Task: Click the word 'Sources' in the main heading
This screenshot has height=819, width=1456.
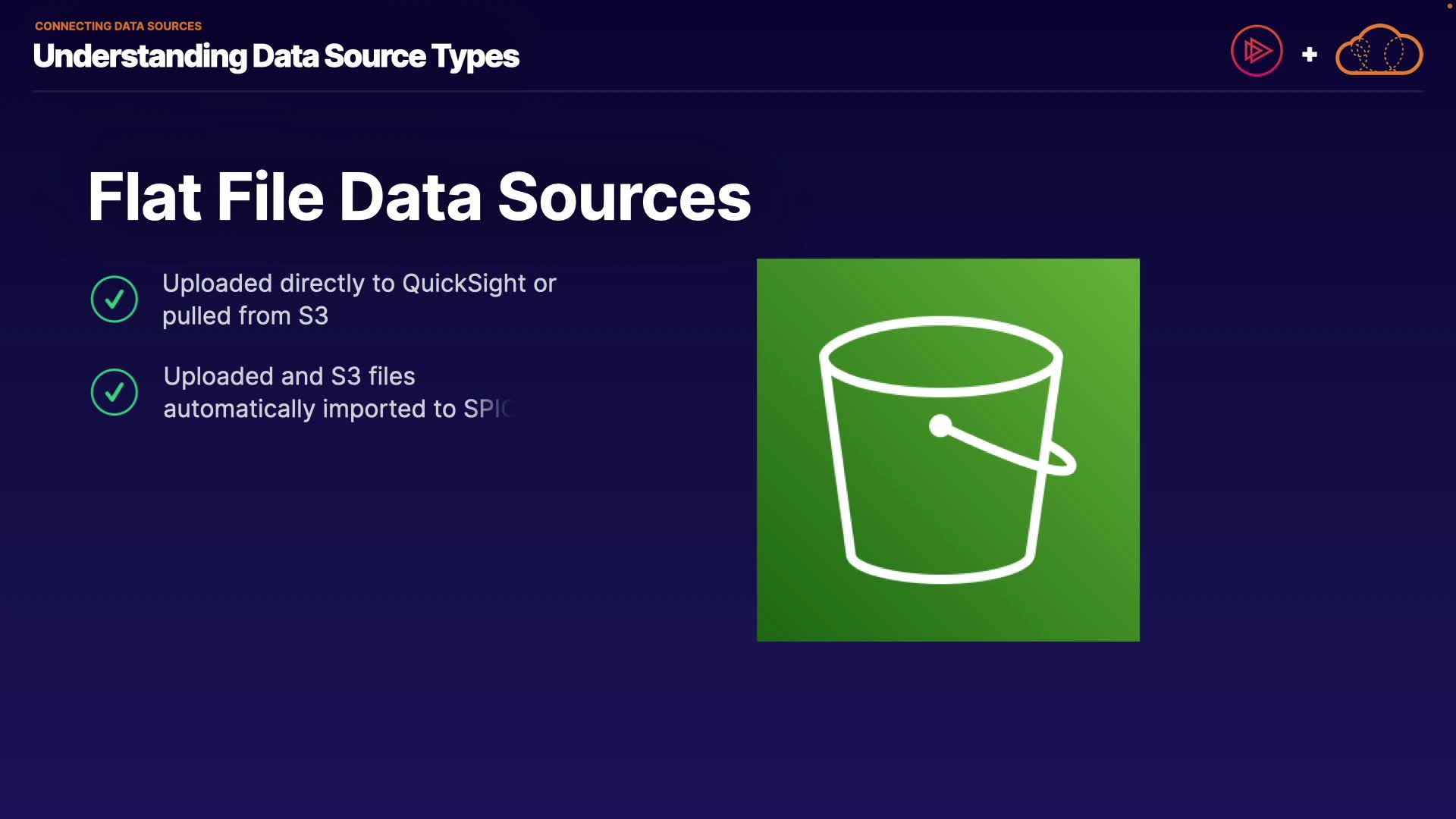Action: [623, 197]
